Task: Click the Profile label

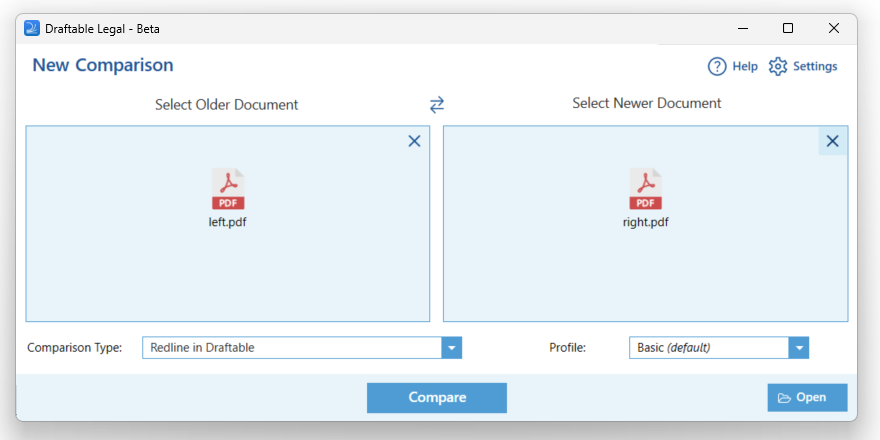Action: (x=567, y=348)
